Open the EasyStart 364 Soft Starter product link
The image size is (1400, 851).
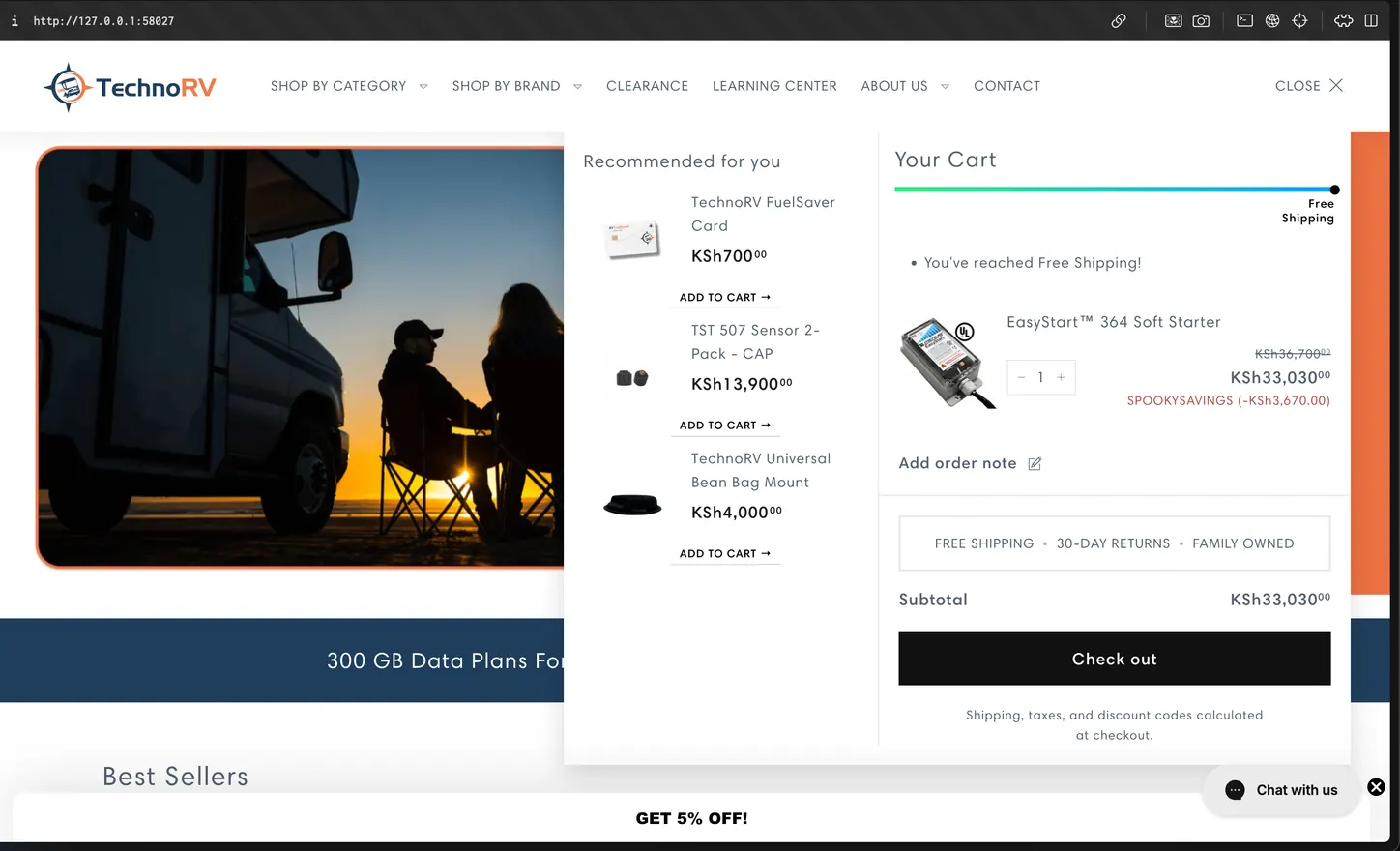1114,322
